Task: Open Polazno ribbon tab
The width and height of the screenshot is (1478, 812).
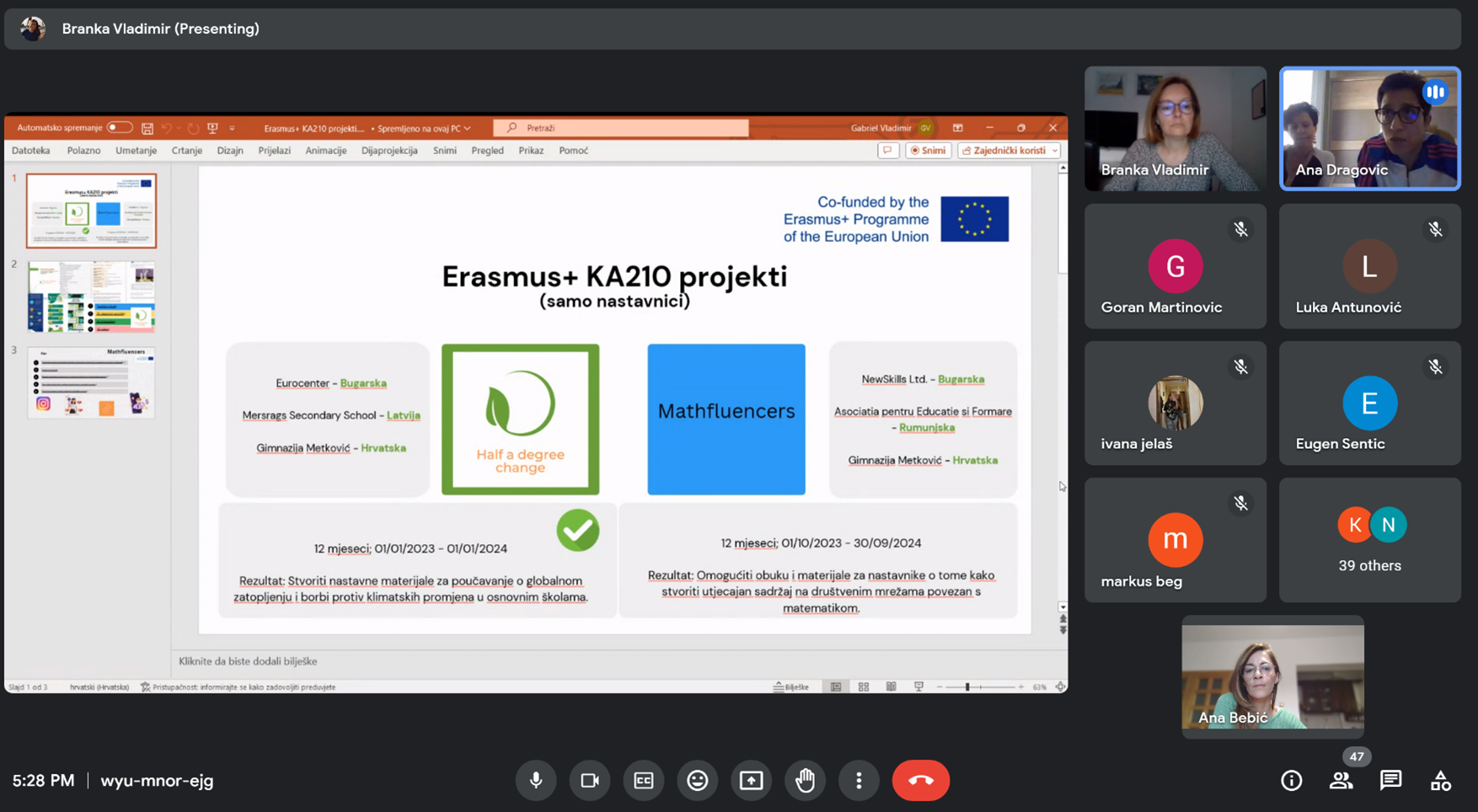Action: click(84, 151)
